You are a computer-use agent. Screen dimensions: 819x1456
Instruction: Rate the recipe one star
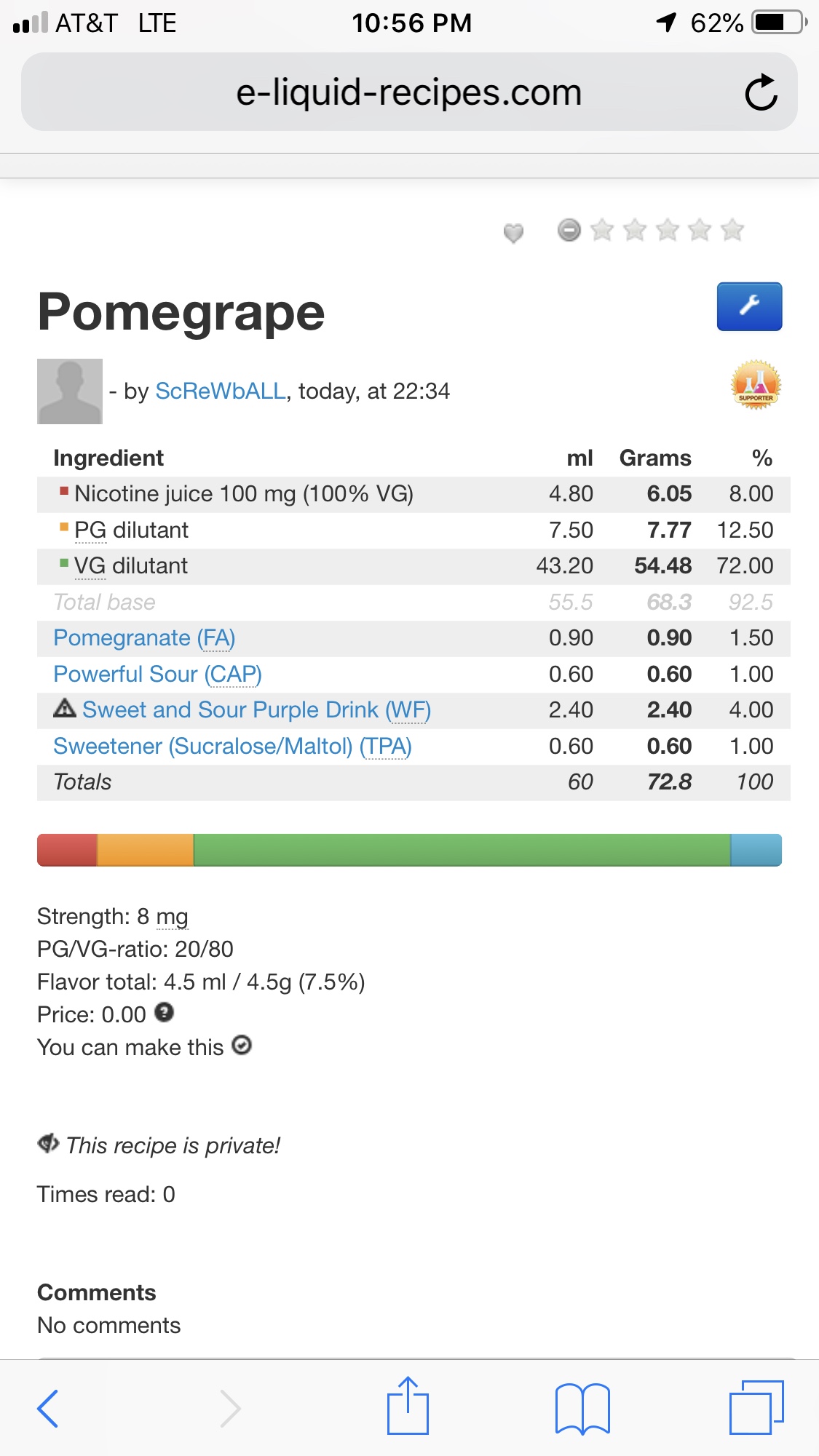pyautogui.click(x=602, y=230)
